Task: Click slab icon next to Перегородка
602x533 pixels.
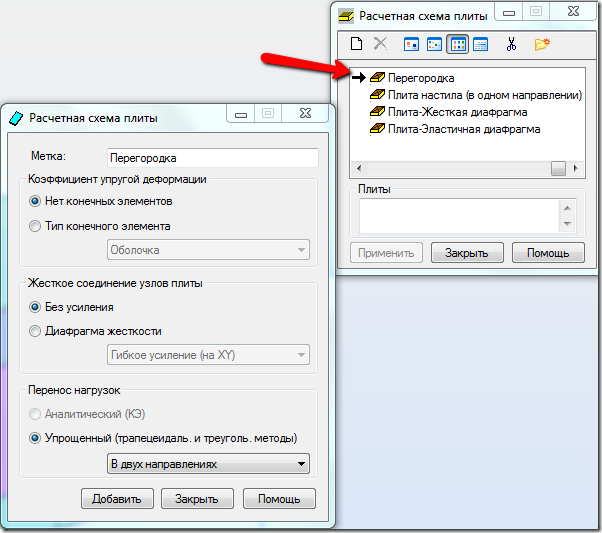Action: (x=377, y=78)
